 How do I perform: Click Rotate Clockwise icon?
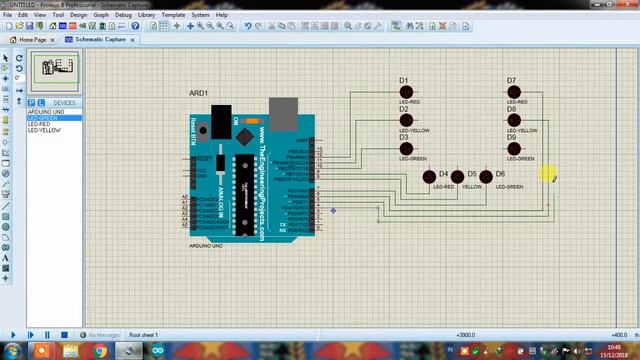pyautogui.click(x=19, y=58)
